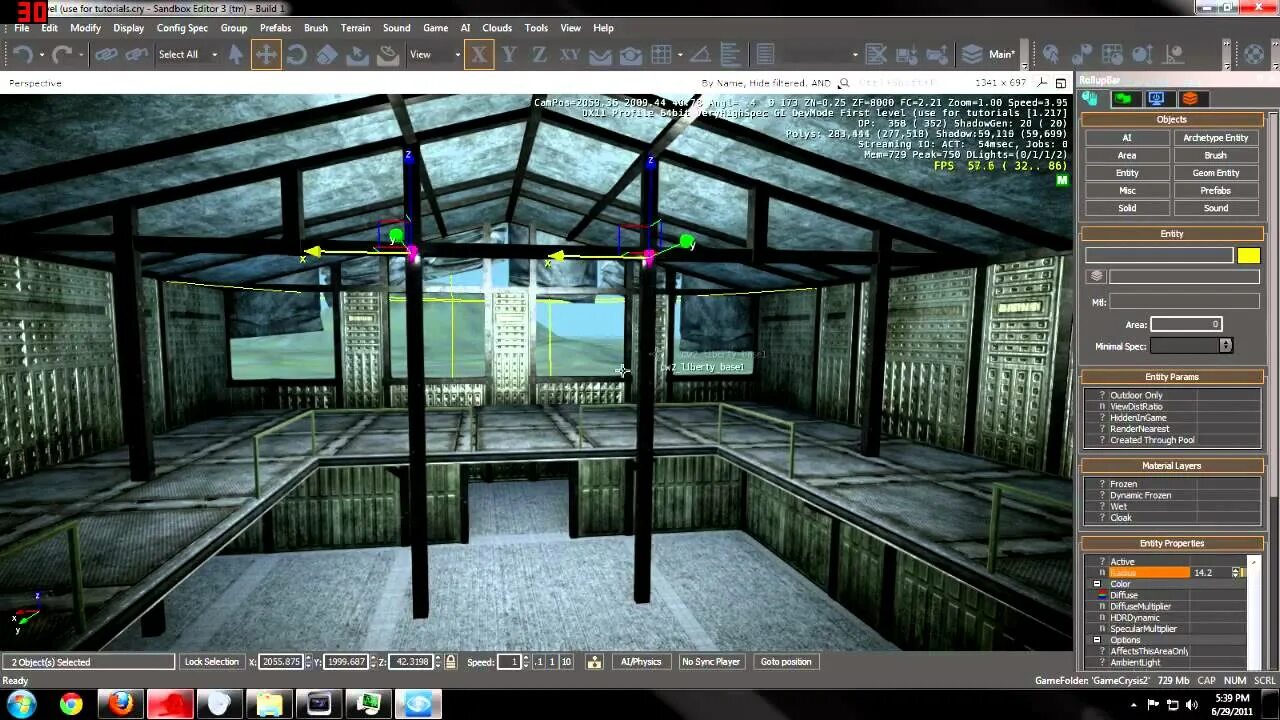
Task: Toggle the X axis constraint
Action: click(x=480, y=54)
